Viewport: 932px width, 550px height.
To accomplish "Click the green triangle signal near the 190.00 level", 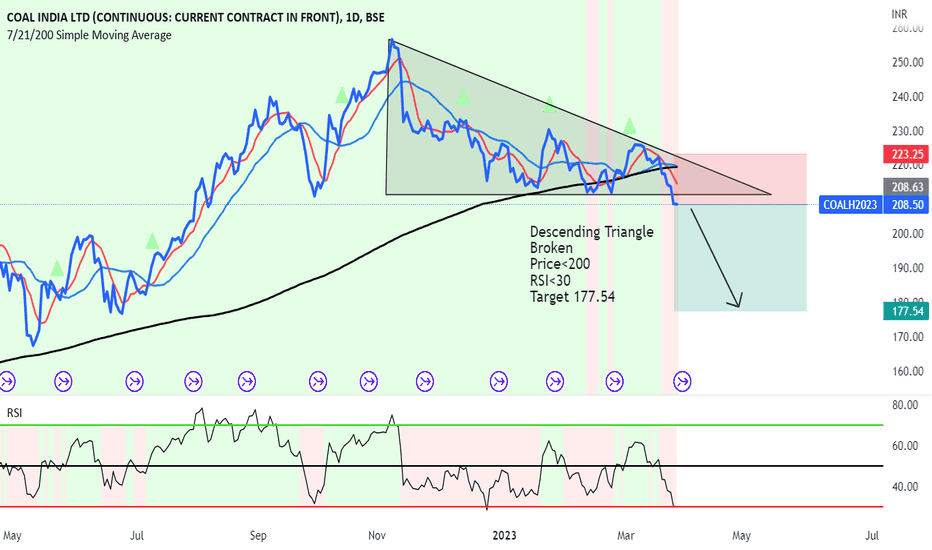I will [x=56, y=268].
